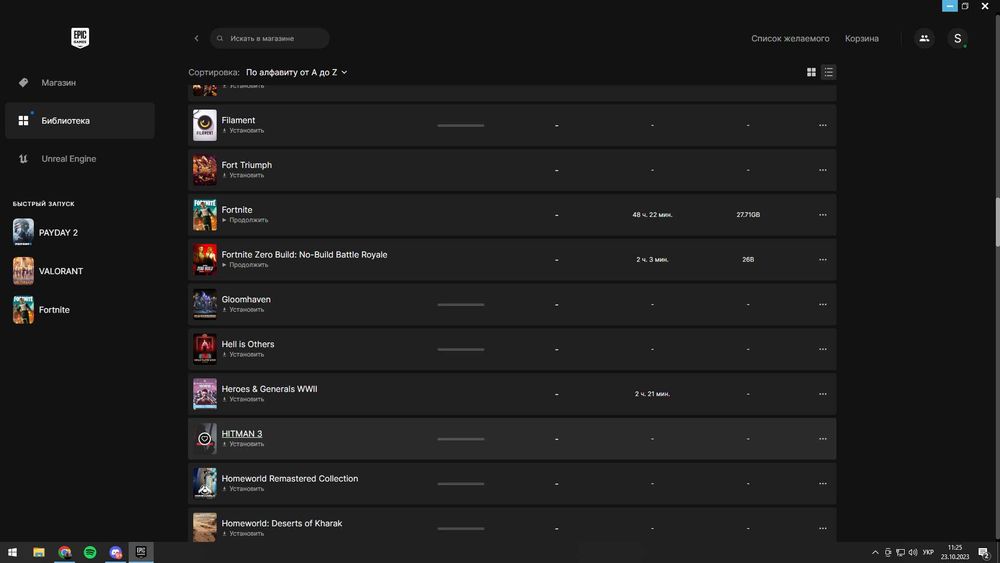1000x563 pixels.
Task: Open the Wishlist link
Action: pyautogui.click(x=790, y=39)
